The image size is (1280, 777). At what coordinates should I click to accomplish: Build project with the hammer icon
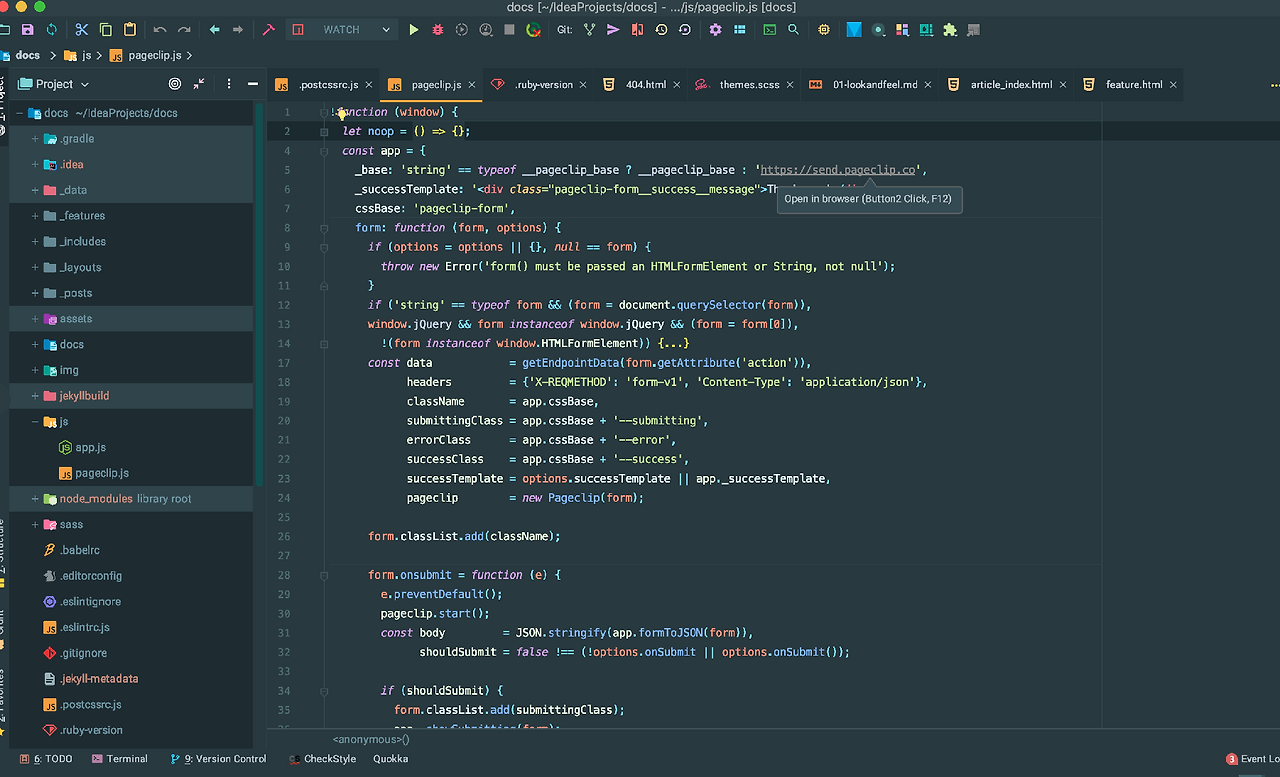268,30
